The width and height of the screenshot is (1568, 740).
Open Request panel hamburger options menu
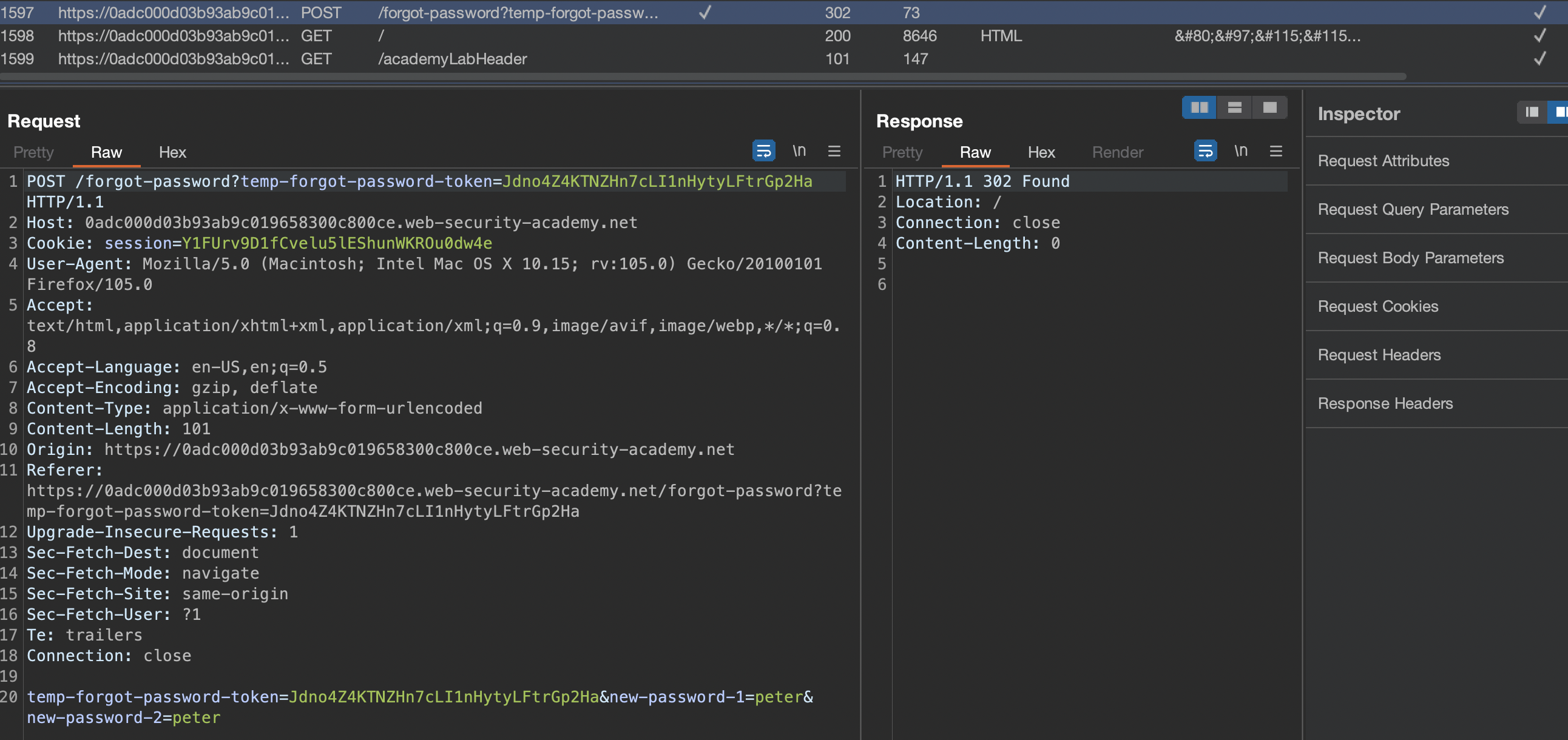834,151
